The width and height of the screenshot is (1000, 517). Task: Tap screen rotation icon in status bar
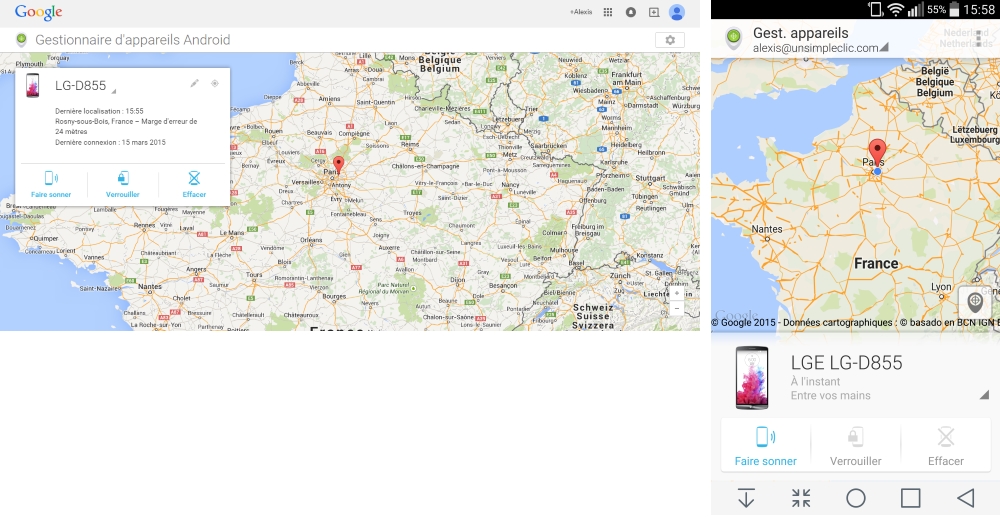click(x=876, y=10)
